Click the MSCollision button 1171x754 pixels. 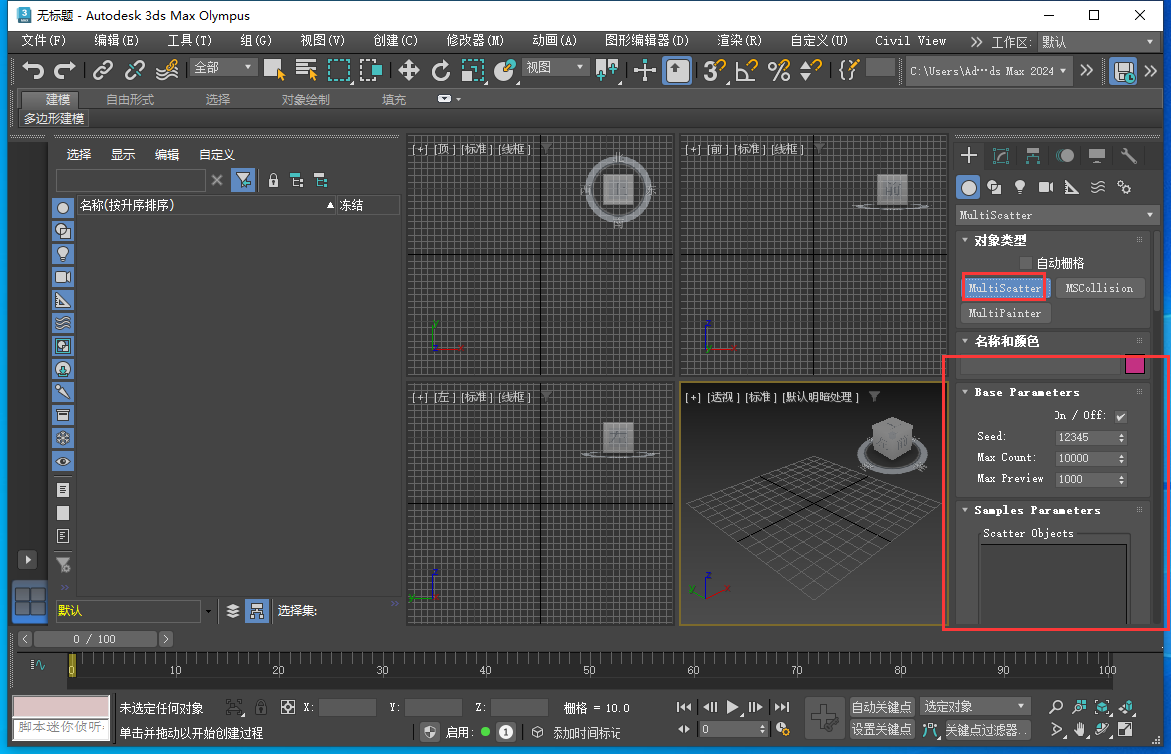(x=1099, y=287)
